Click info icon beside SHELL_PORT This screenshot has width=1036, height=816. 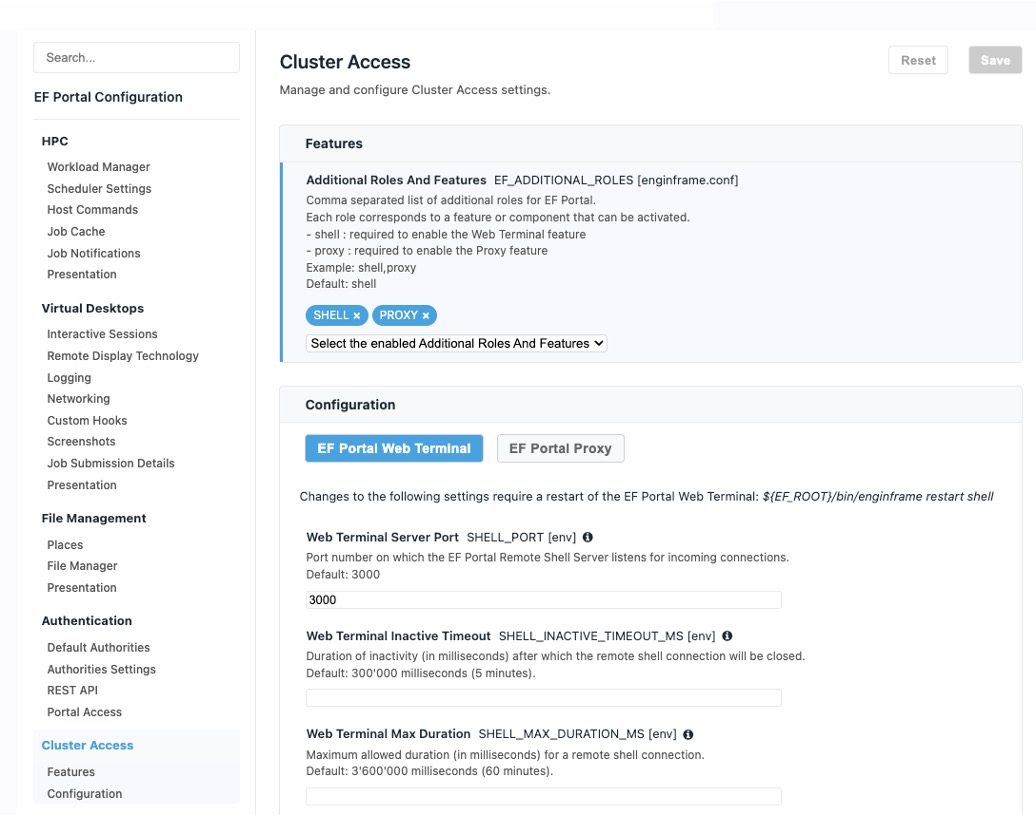tap(588, 537)
